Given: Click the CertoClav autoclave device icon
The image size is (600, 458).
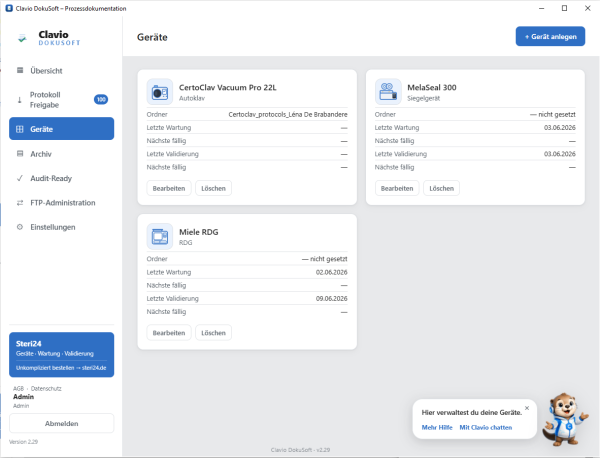Looking at the screenshot, I should click(160, 92).
